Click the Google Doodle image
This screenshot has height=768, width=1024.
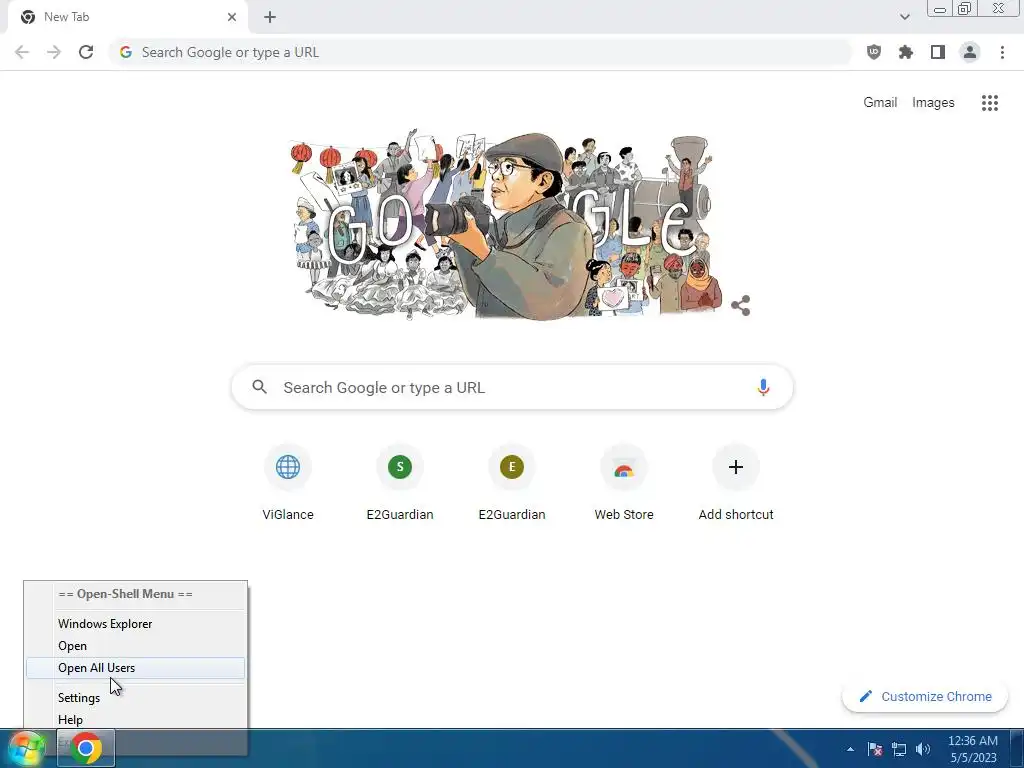coord(506,225)
